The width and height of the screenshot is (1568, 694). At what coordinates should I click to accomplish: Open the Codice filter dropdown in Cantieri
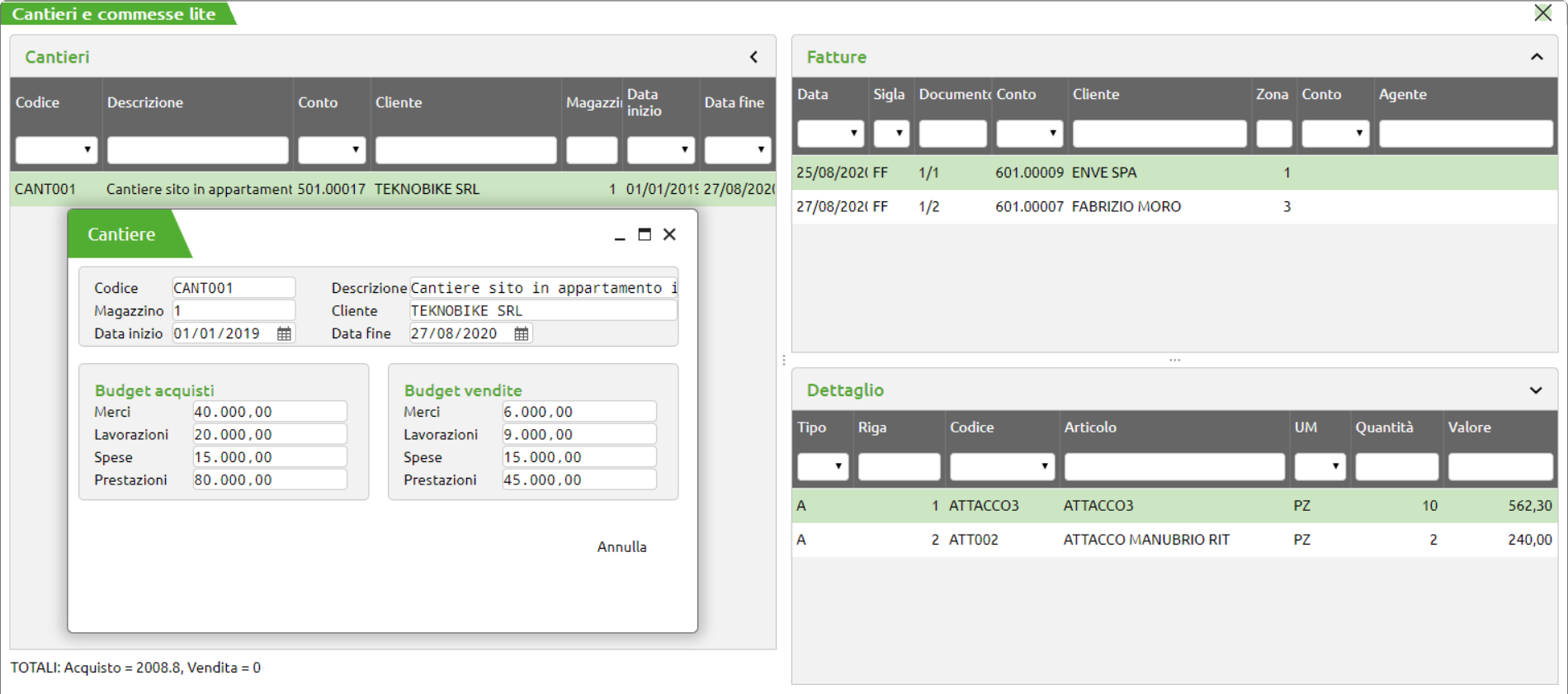click(x=87, y=150)
